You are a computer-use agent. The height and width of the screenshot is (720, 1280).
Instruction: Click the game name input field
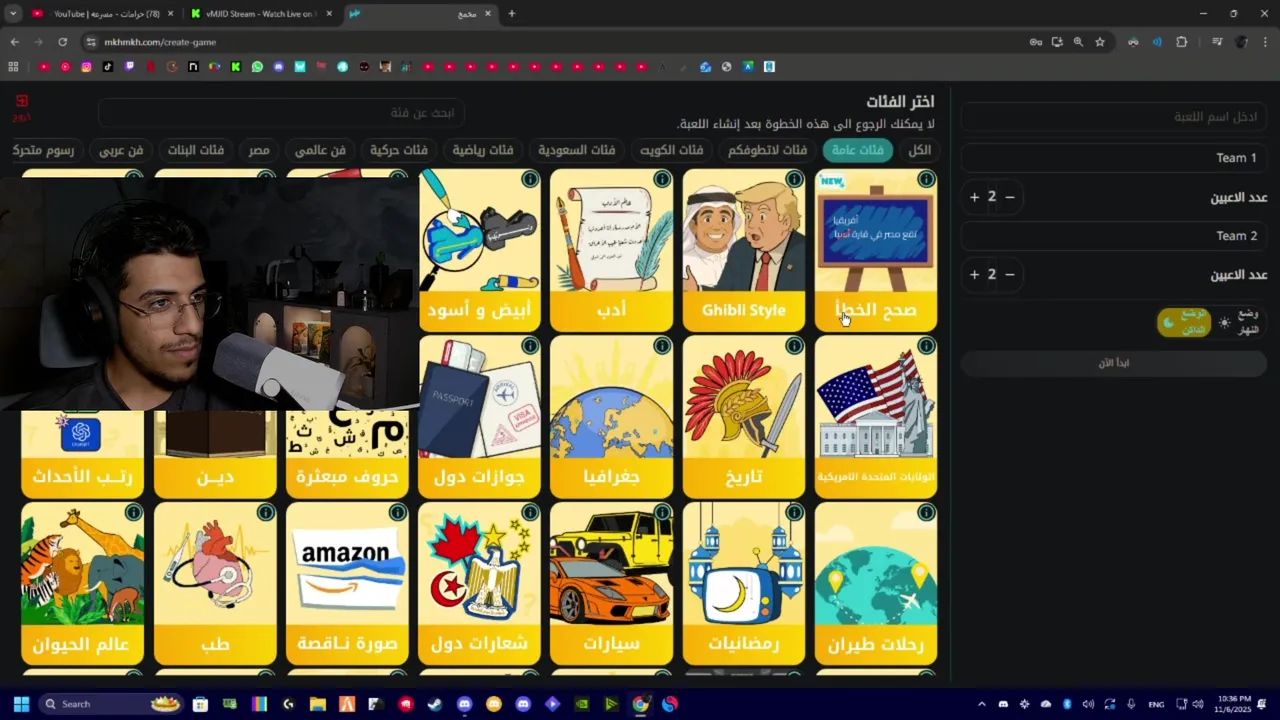pyautogui.click(x=1114, y=117)
